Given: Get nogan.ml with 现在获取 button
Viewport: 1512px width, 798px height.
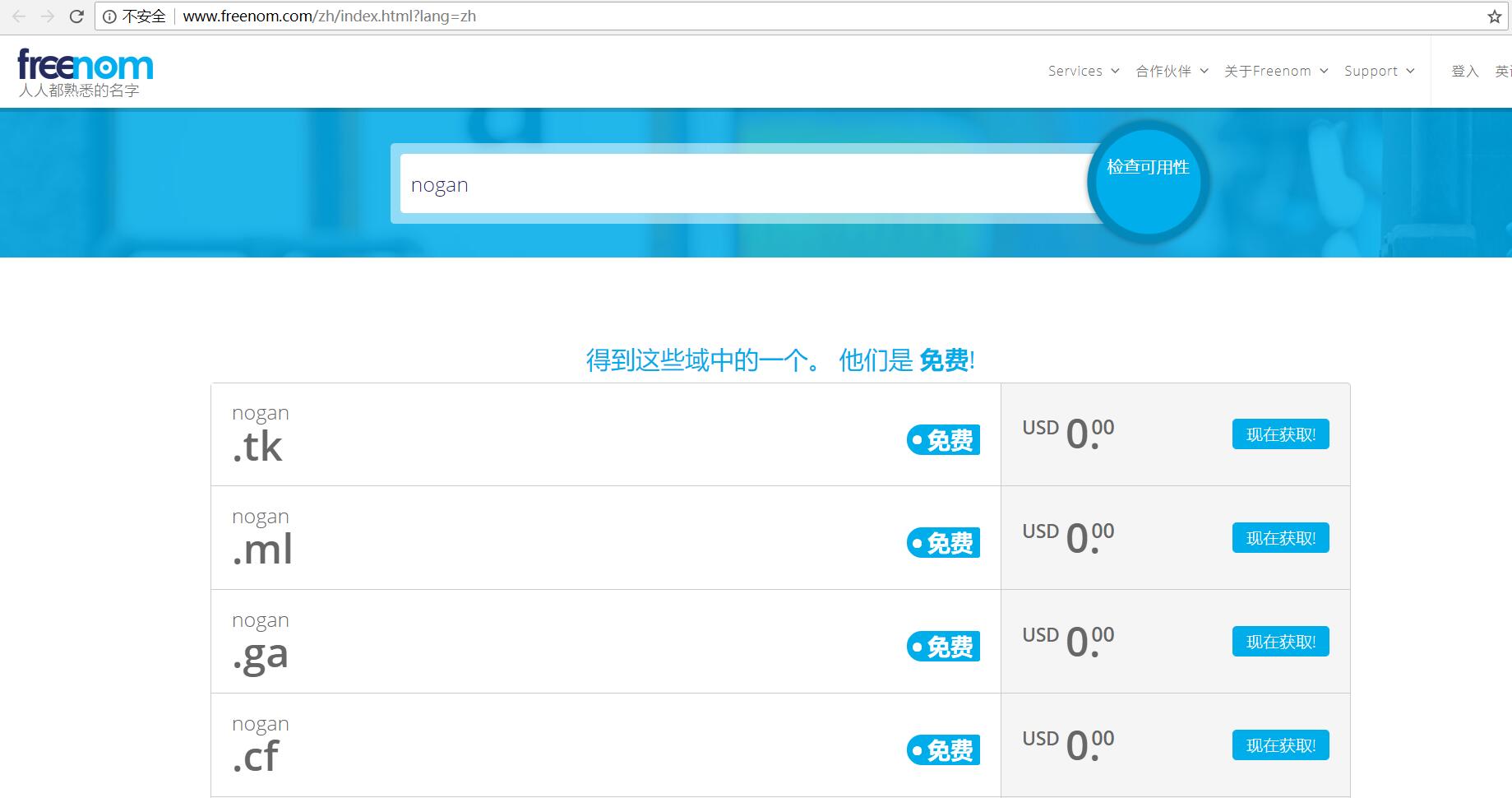Looking at the screenshot, I should click(x=1280, y=538).
